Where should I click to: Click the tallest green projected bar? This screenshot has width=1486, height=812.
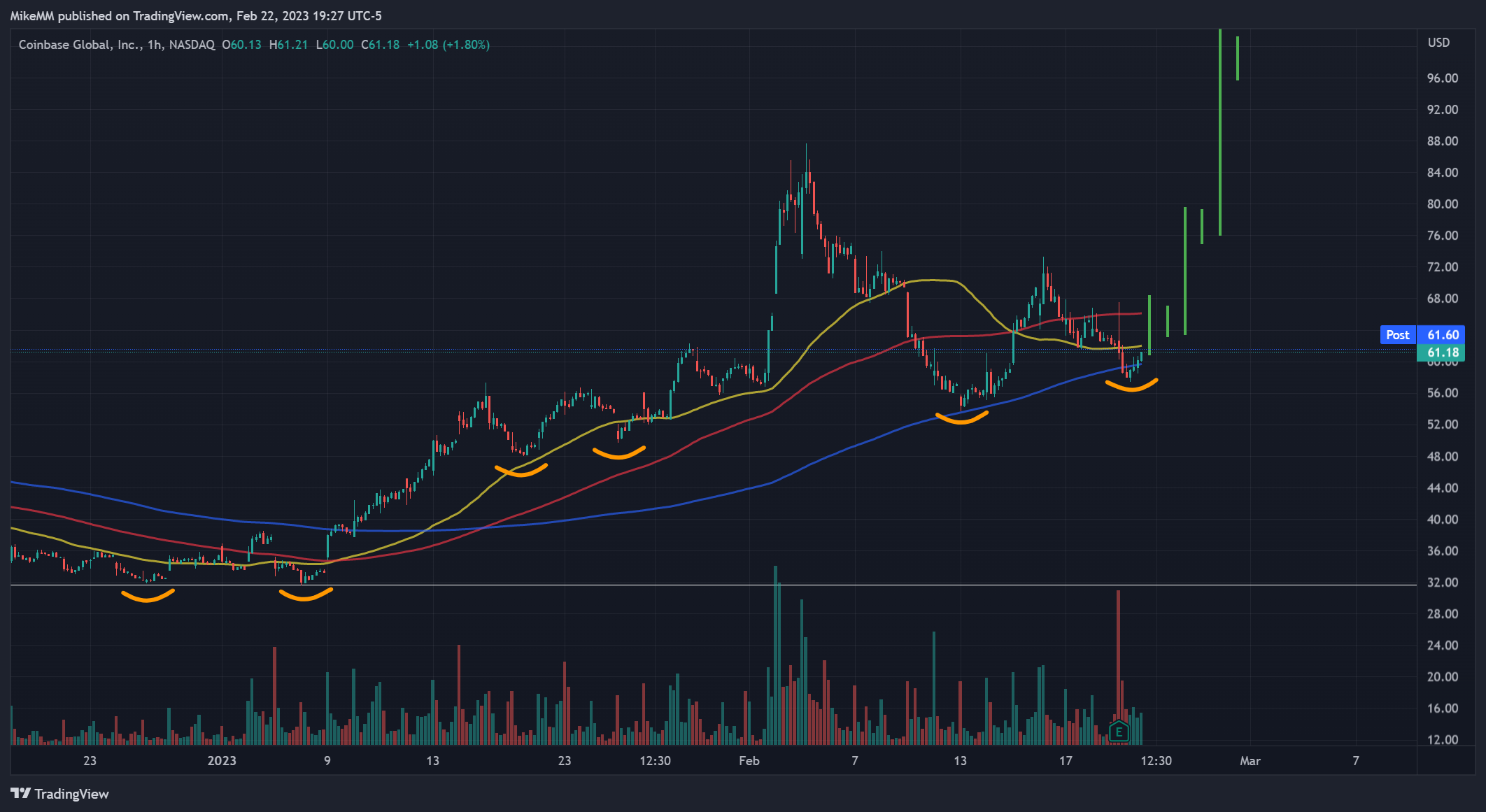1220,132
